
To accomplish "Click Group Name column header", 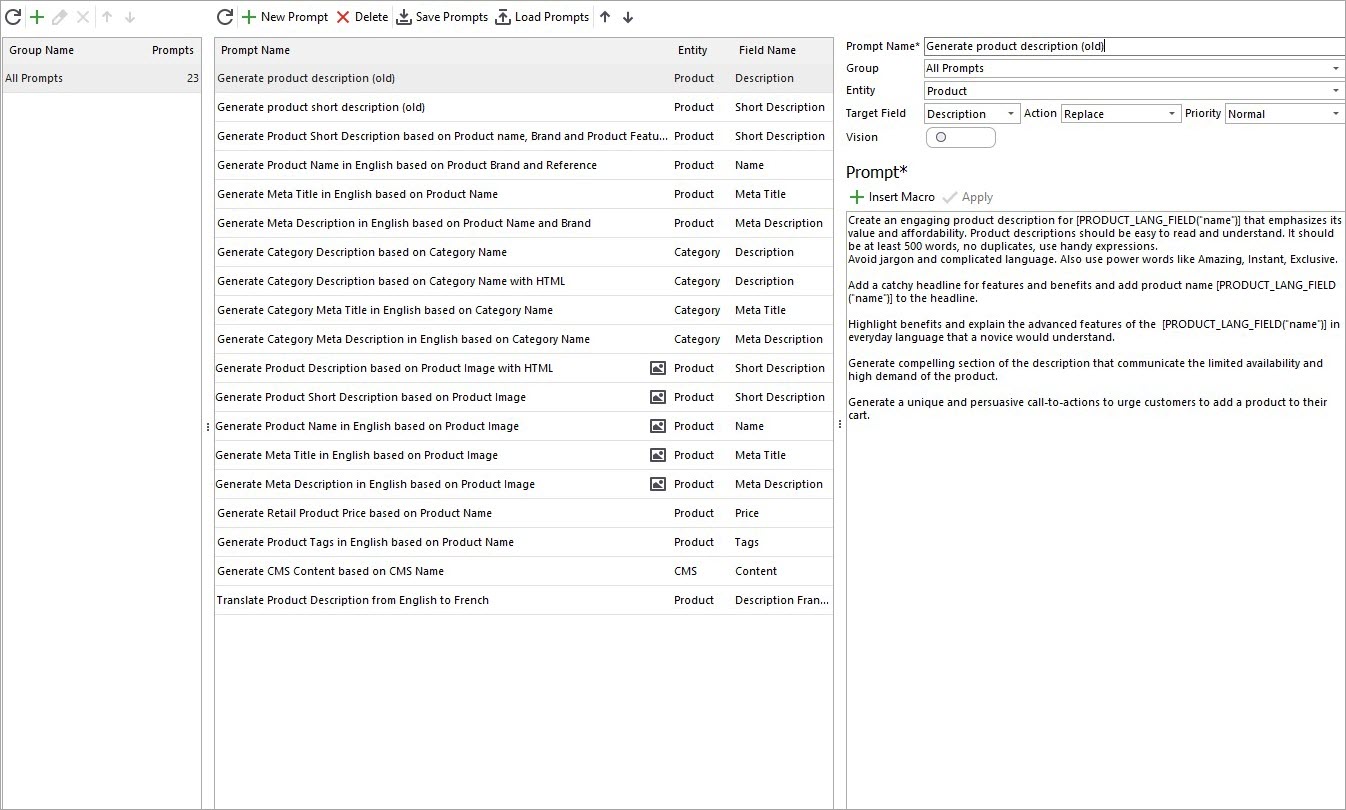I will (41, 50).
